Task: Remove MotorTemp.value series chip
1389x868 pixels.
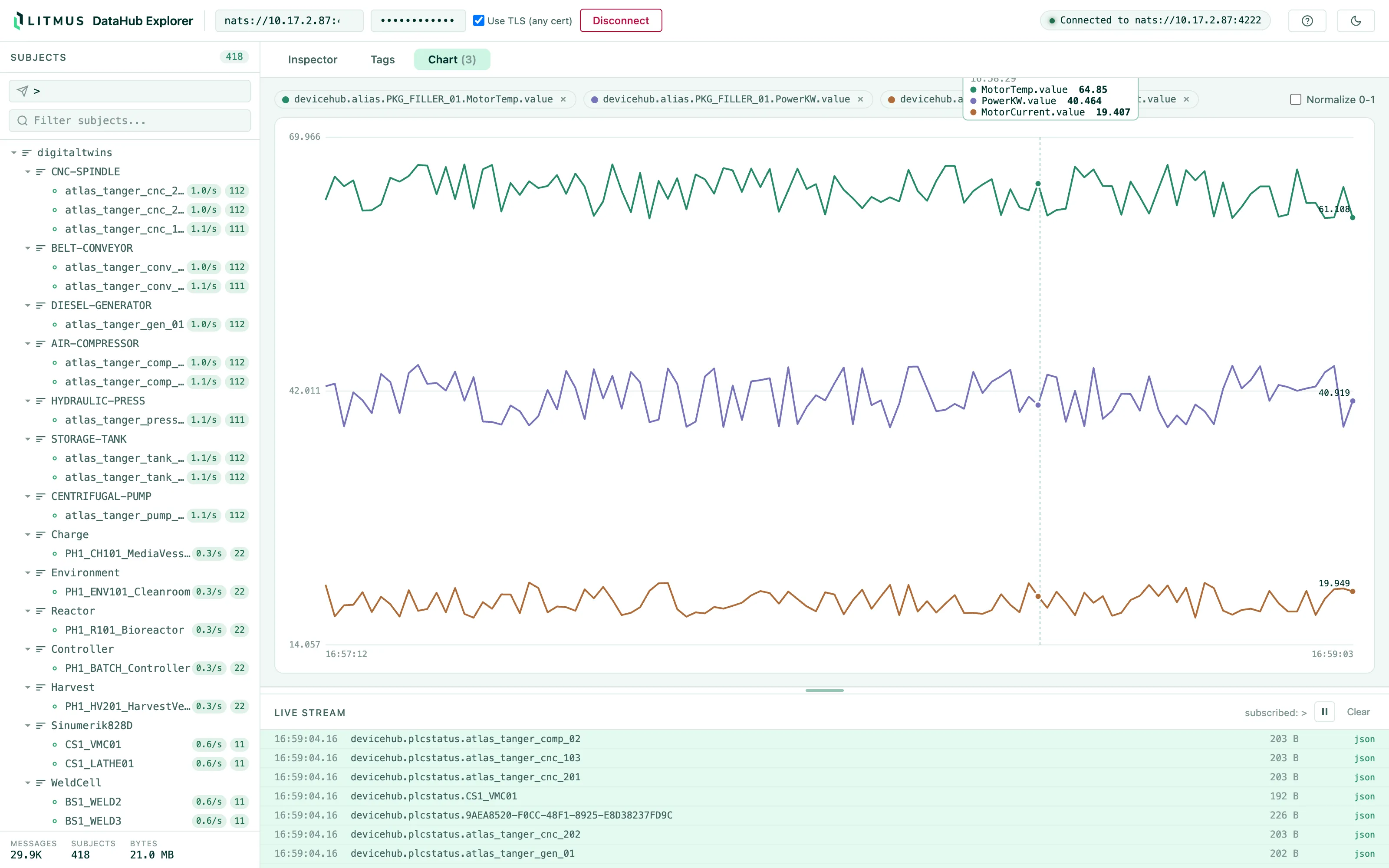Action: pyautogui.click(x=564, y=99)
